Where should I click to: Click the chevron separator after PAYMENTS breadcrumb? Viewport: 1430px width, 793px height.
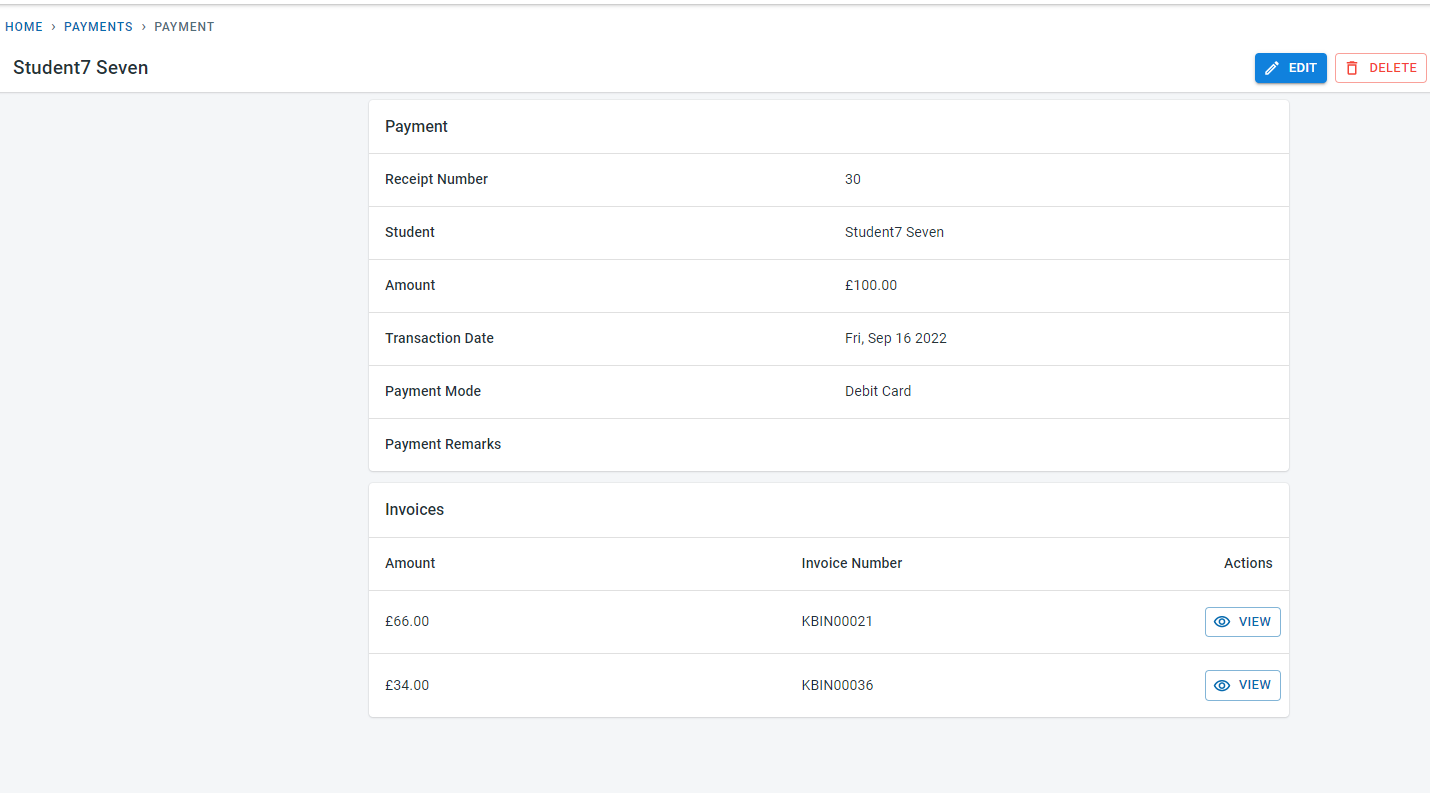click(x=143, y=27)
